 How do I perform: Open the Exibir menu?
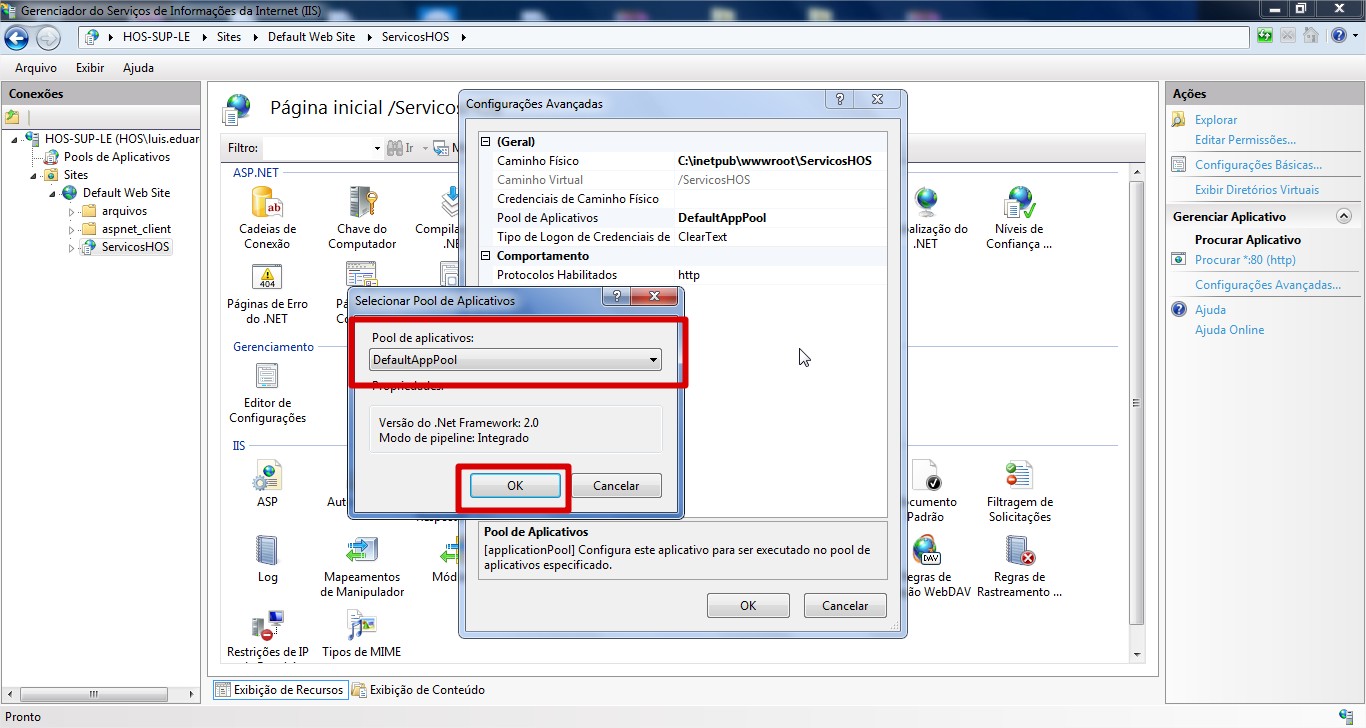[90, 68]
